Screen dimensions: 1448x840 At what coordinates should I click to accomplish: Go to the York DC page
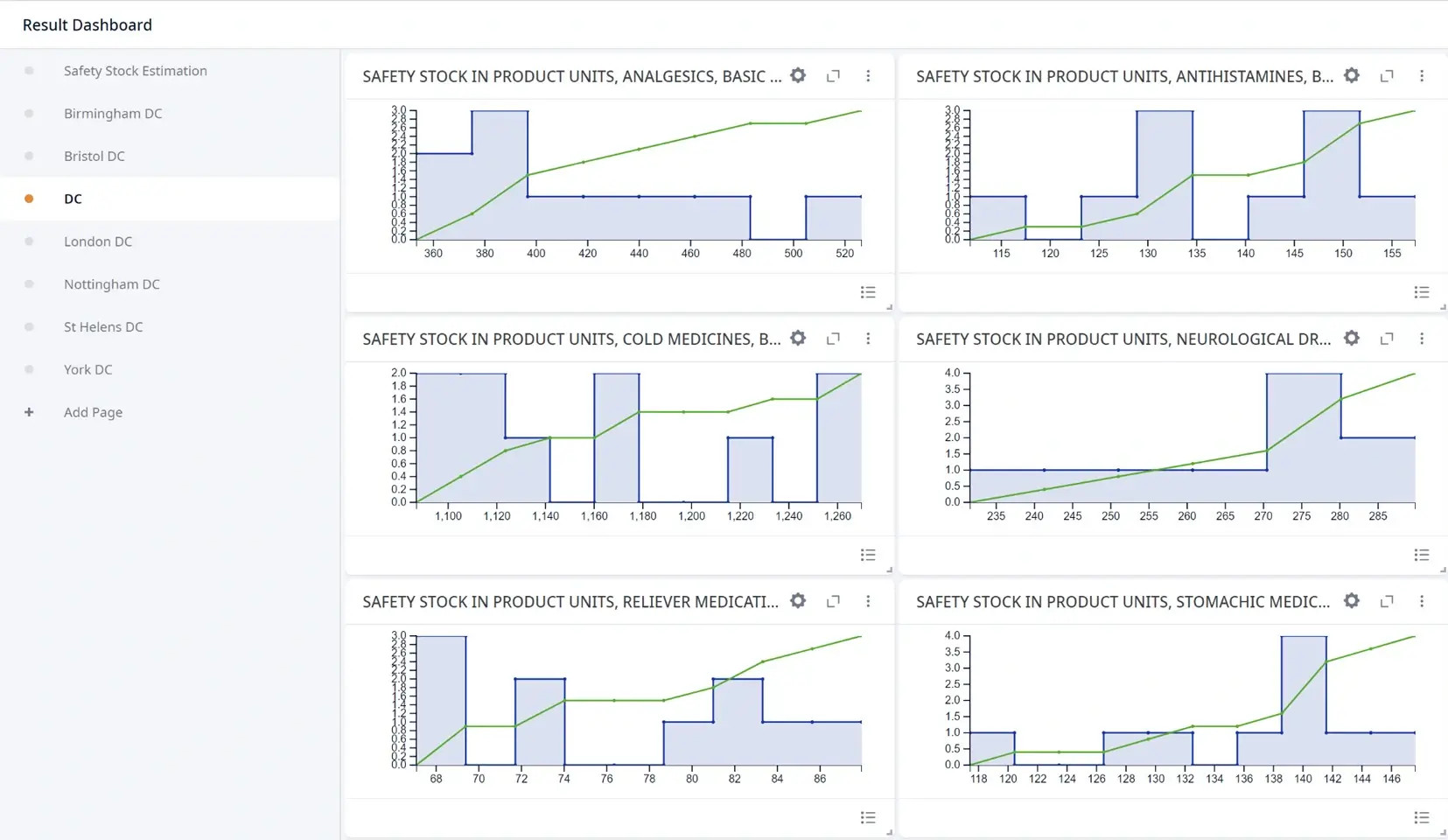pyautogui.click(x=87, y=369)
